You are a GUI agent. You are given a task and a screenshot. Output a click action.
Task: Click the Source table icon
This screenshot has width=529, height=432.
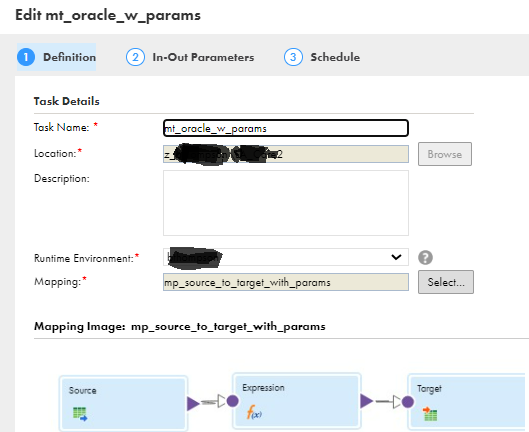coord(80,414)
